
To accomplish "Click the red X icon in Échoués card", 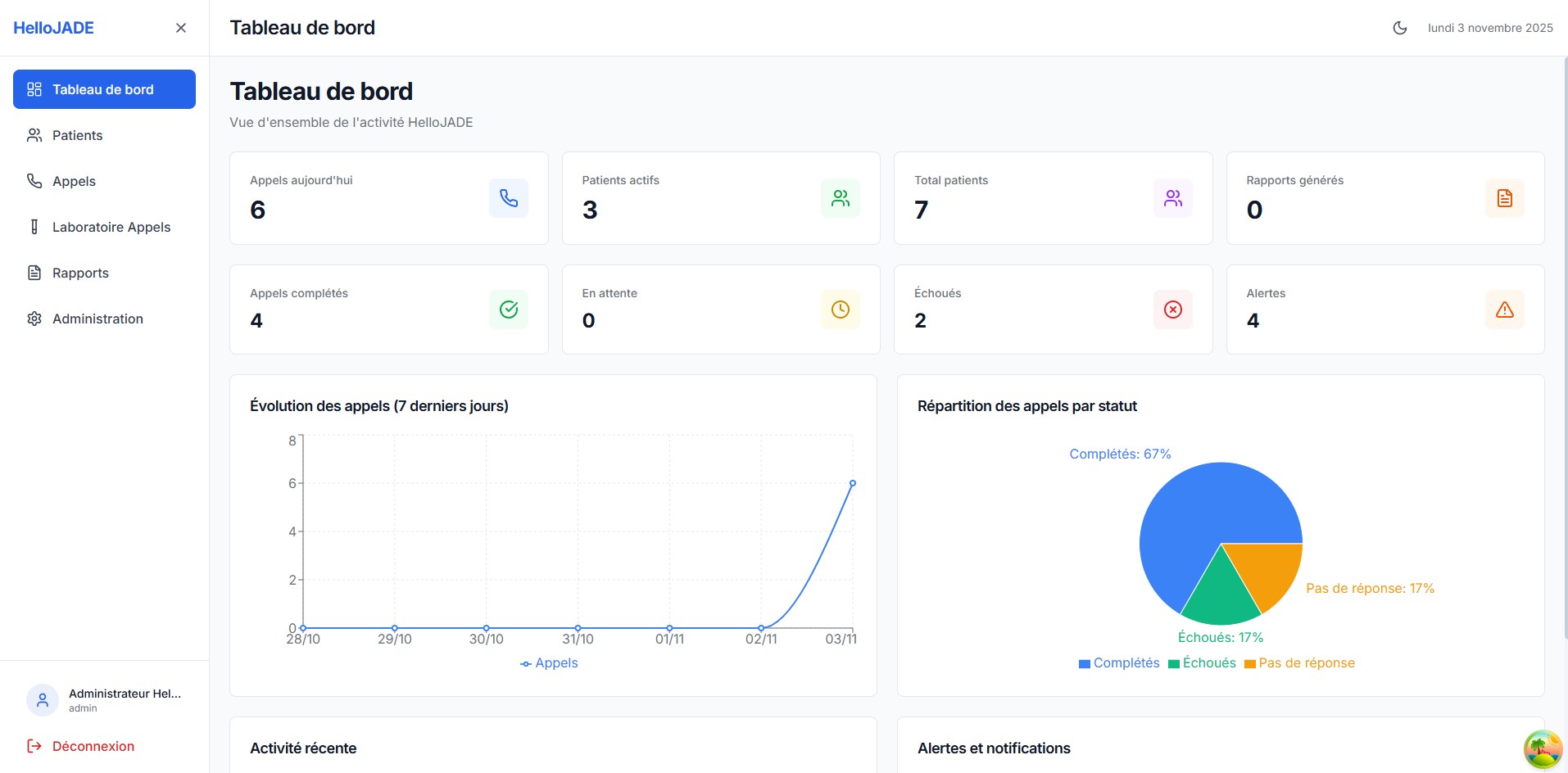I will [x=1172, y=310].
